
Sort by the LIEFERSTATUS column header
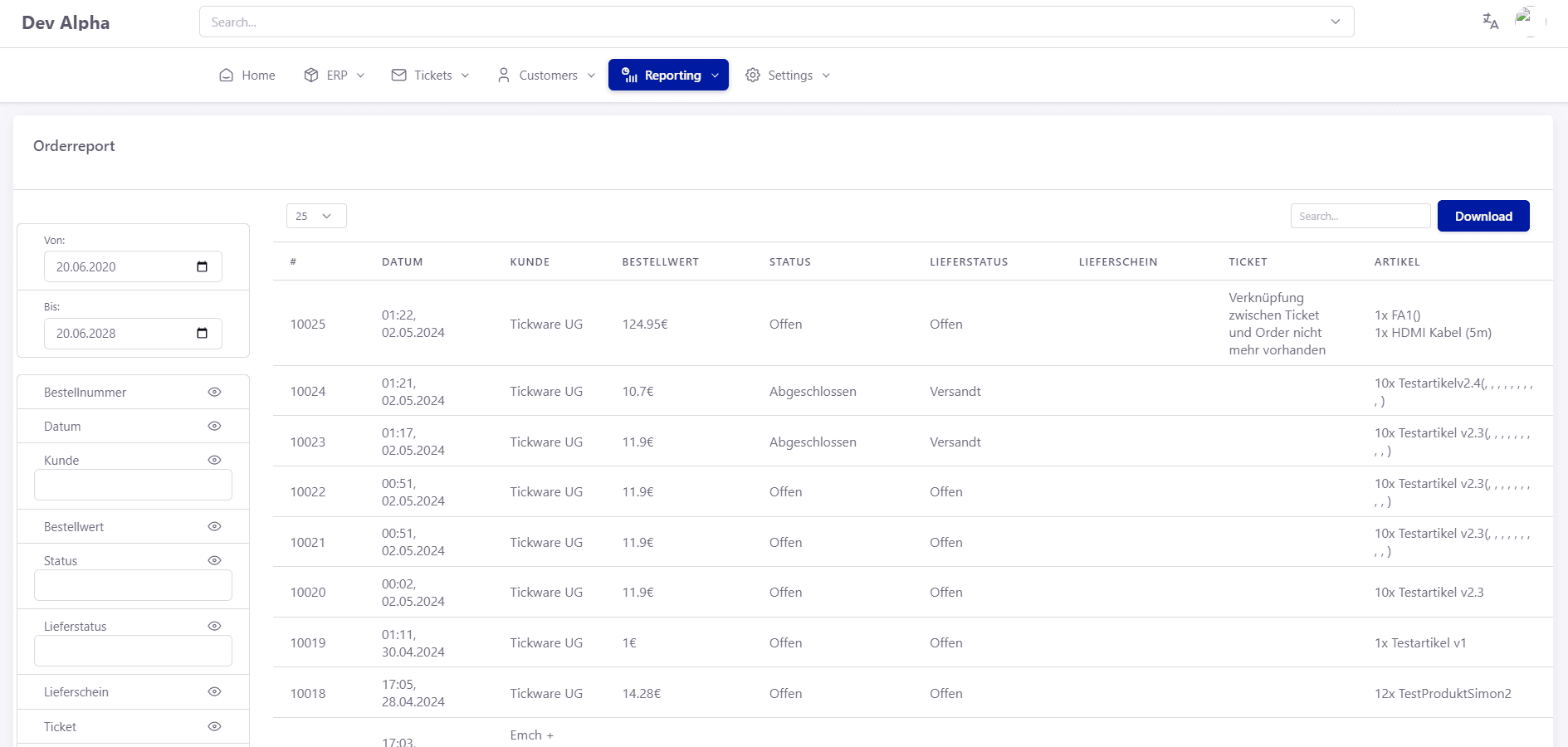tap(969, 261)
